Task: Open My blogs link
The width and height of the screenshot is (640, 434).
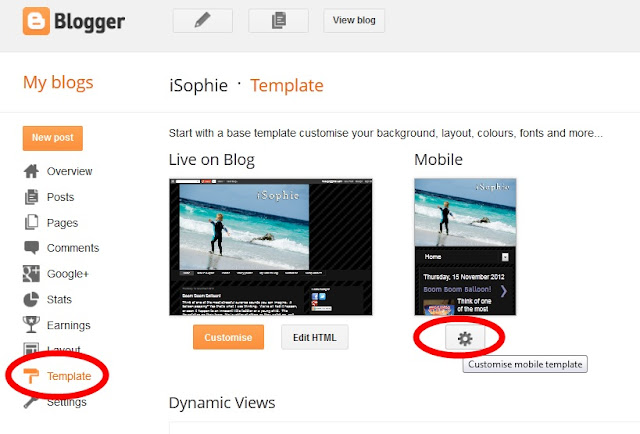Action: [x=58, y=83]
